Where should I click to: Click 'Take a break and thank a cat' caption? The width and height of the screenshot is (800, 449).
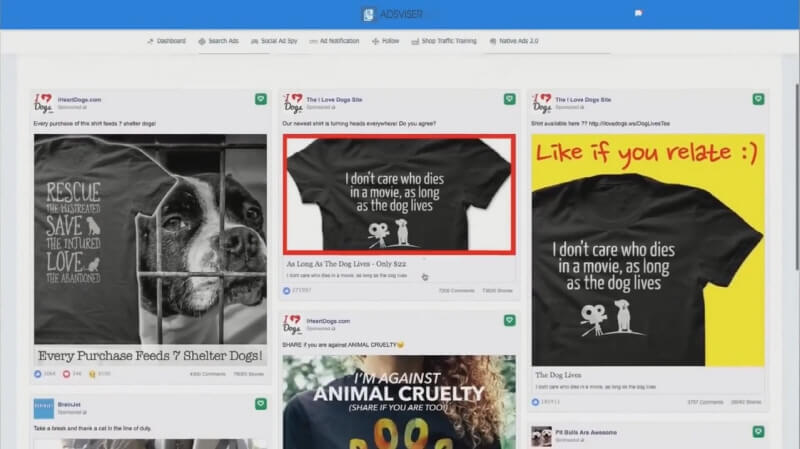(92, 429)
